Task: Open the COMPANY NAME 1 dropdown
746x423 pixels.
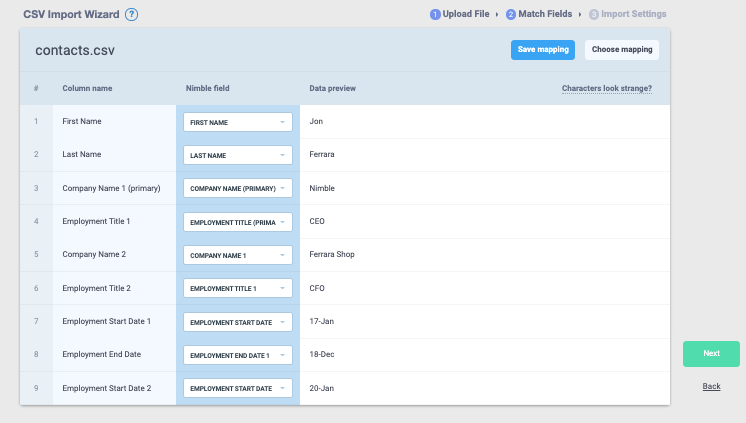Action: point(238,255)
